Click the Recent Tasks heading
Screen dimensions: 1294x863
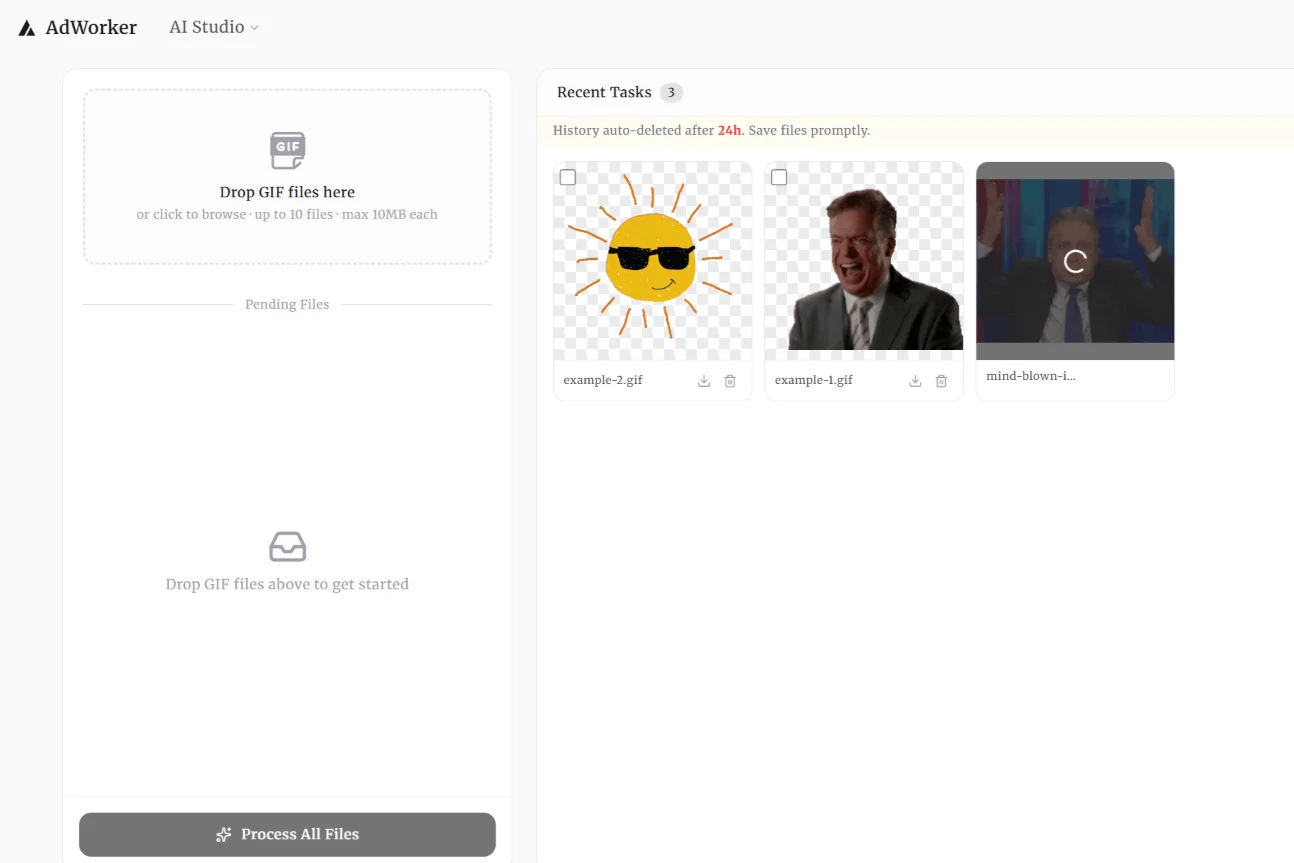604,92
